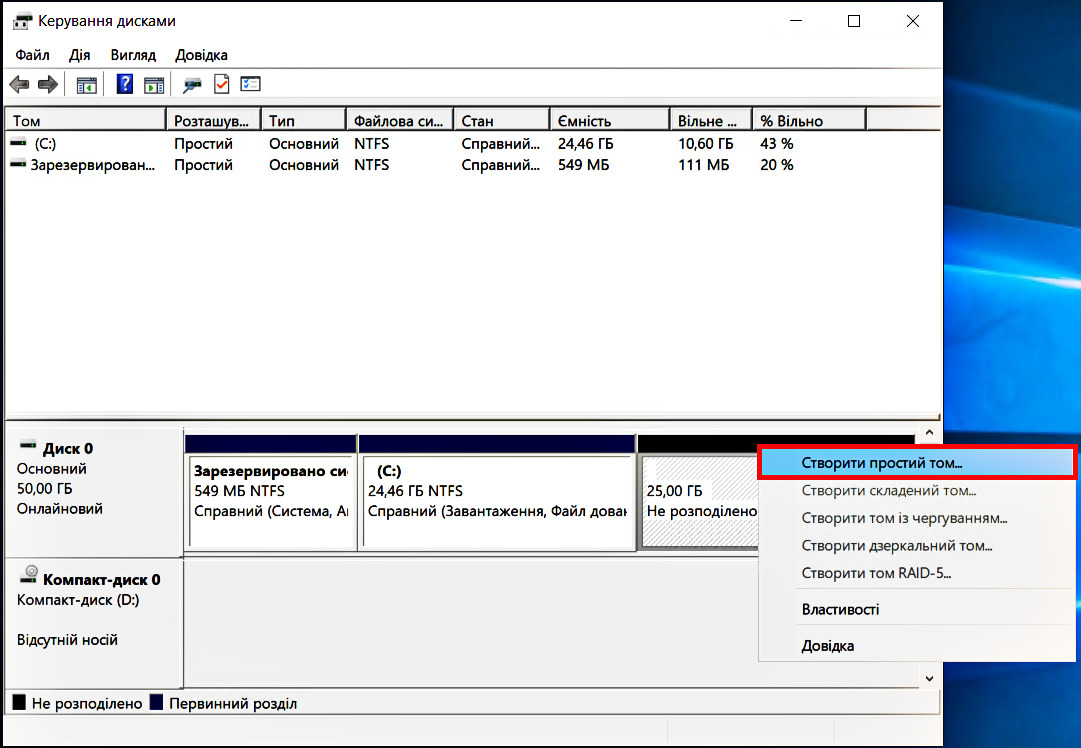Click the Forward arrow toolbar icon
This screenshot has height=748, width=1081.
point(48,85)
